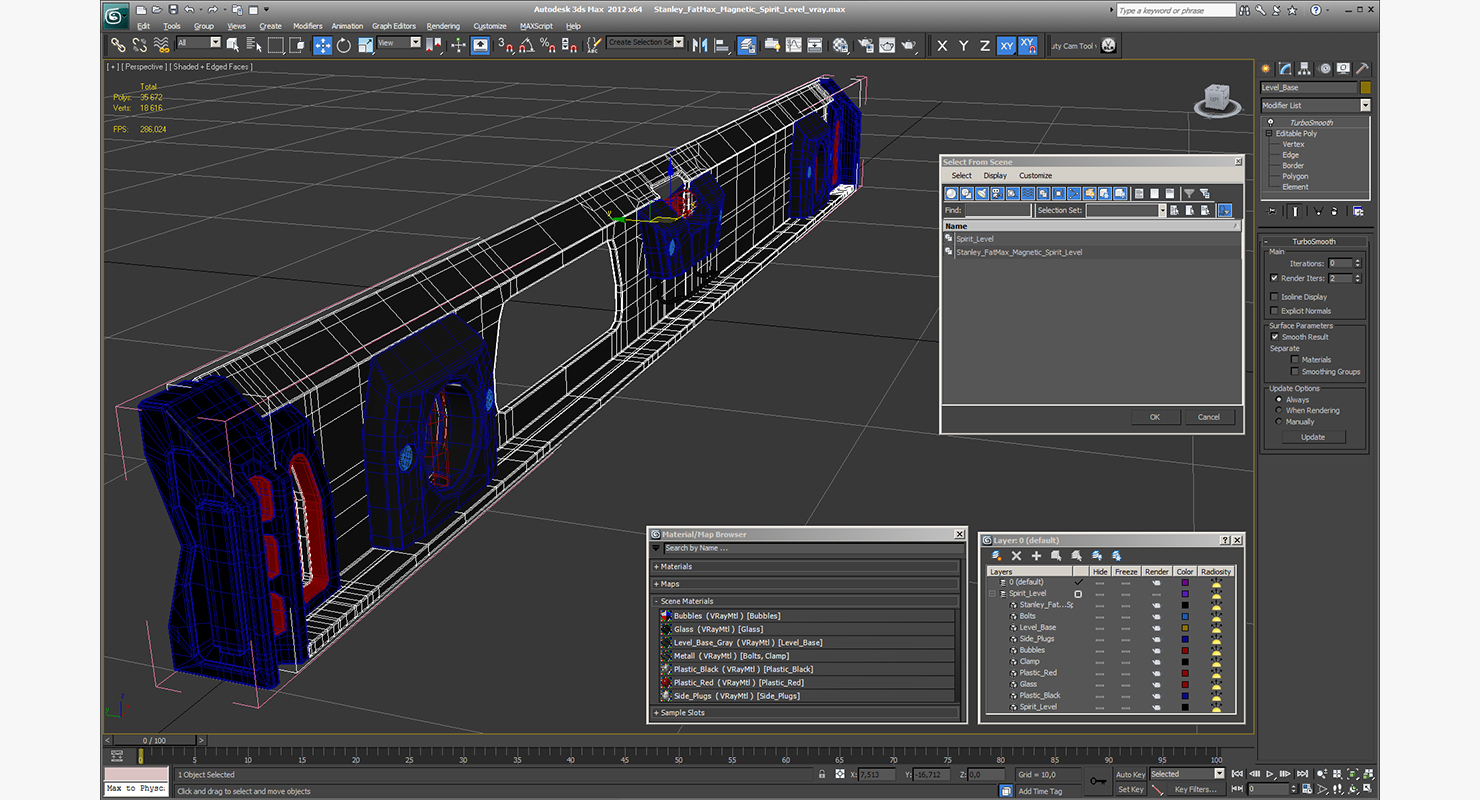Open Key Filters button
This screenshot has width=1480, height=800.
1195,789
